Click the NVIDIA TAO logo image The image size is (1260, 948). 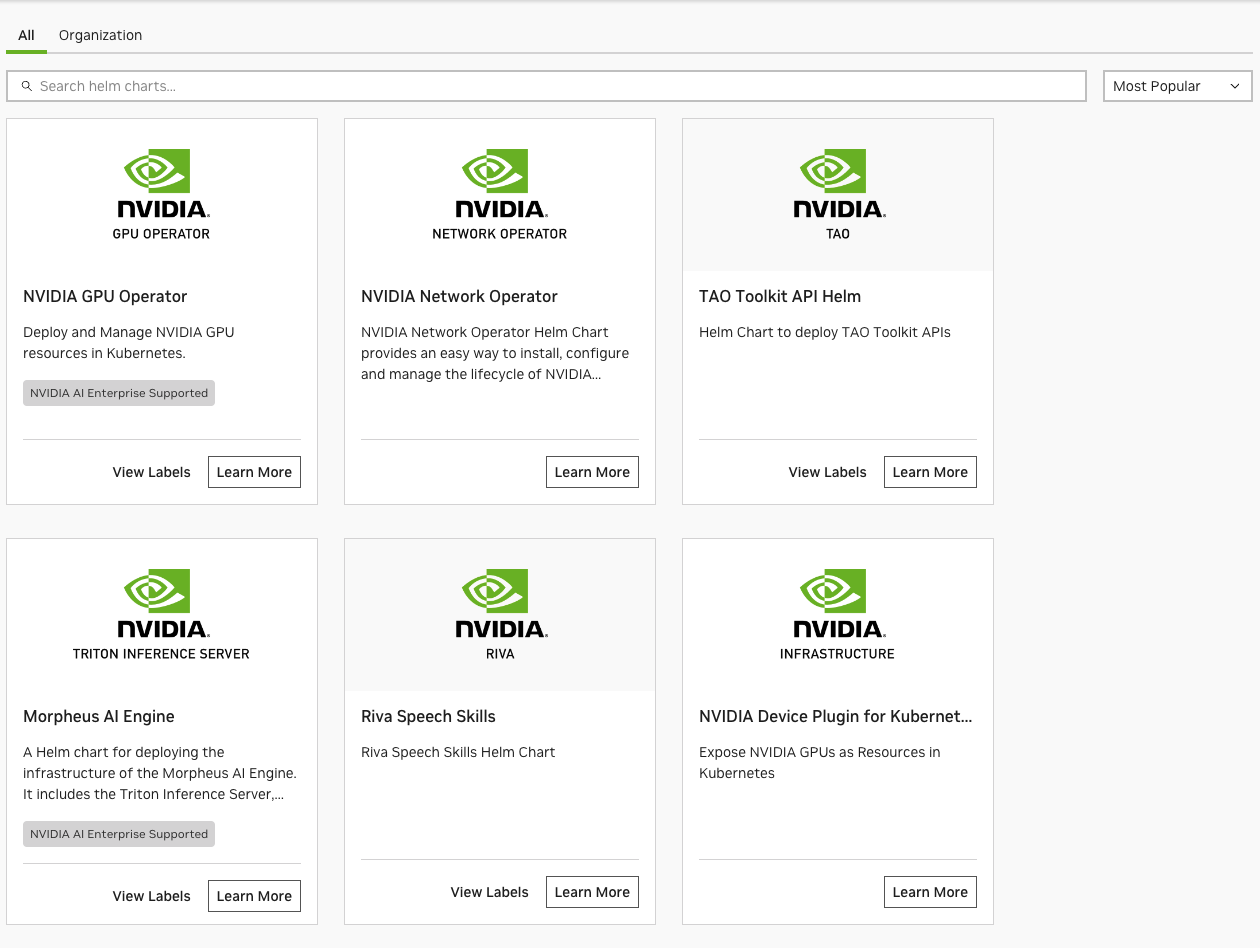pyautogui.click(x=838, y=195)
